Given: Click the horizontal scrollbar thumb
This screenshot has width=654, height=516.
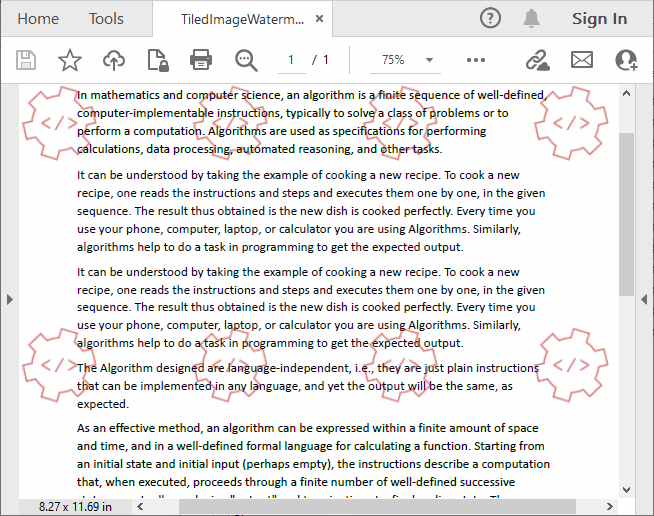Looking at the screenshot, I should click(377, 506).
